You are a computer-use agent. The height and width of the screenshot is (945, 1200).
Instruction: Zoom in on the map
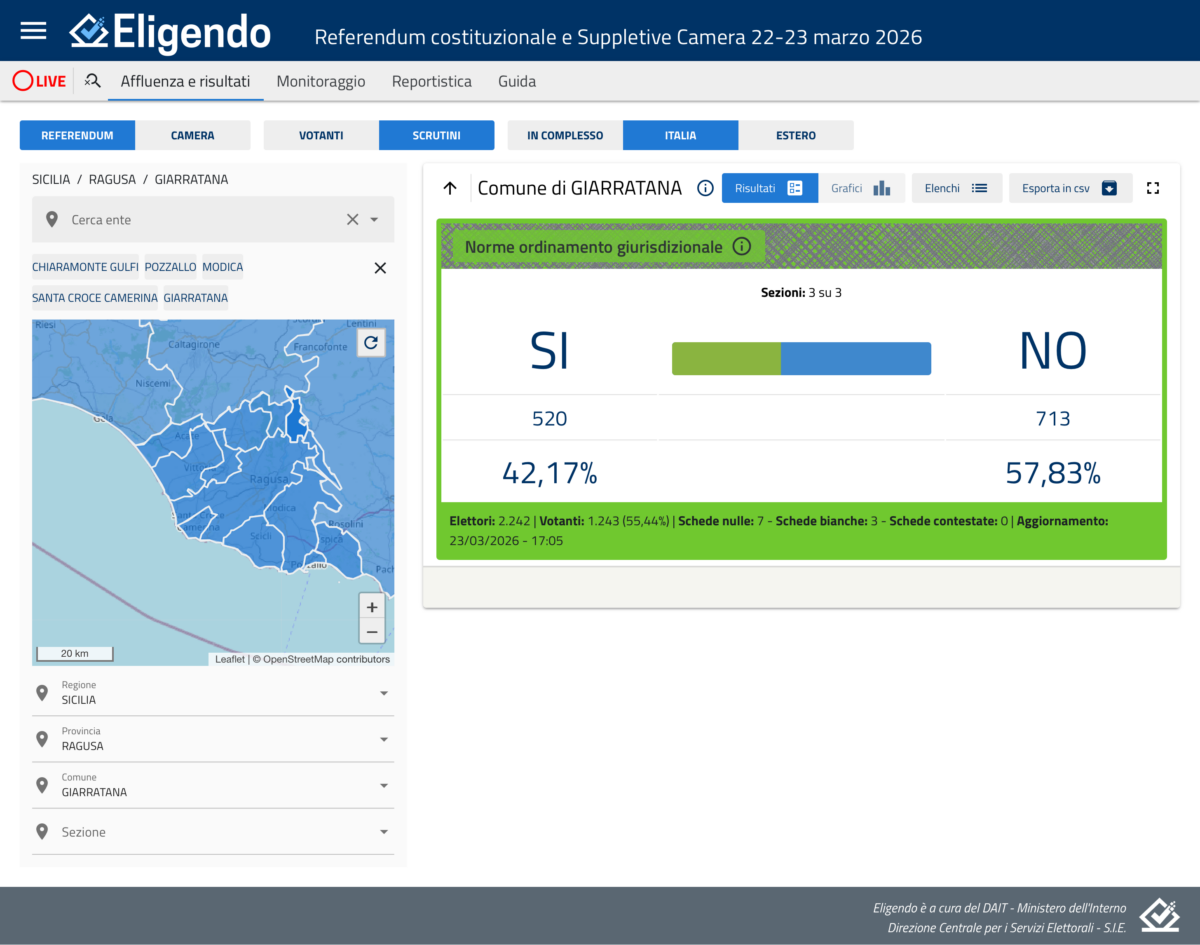coord(372,607)
